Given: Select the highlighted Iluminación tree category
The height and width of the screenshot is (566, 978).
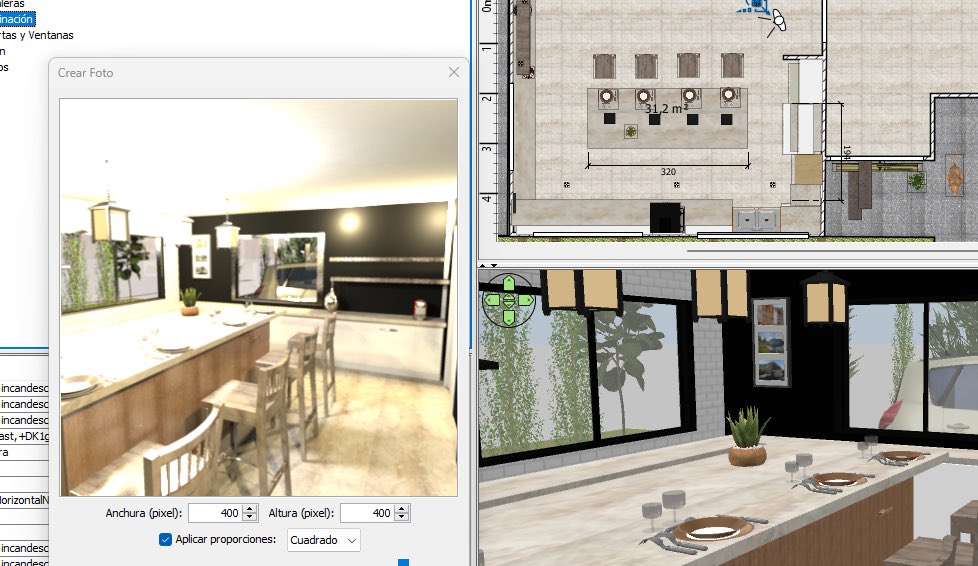Looking at the screenshot, I should (x=17, y=19).
